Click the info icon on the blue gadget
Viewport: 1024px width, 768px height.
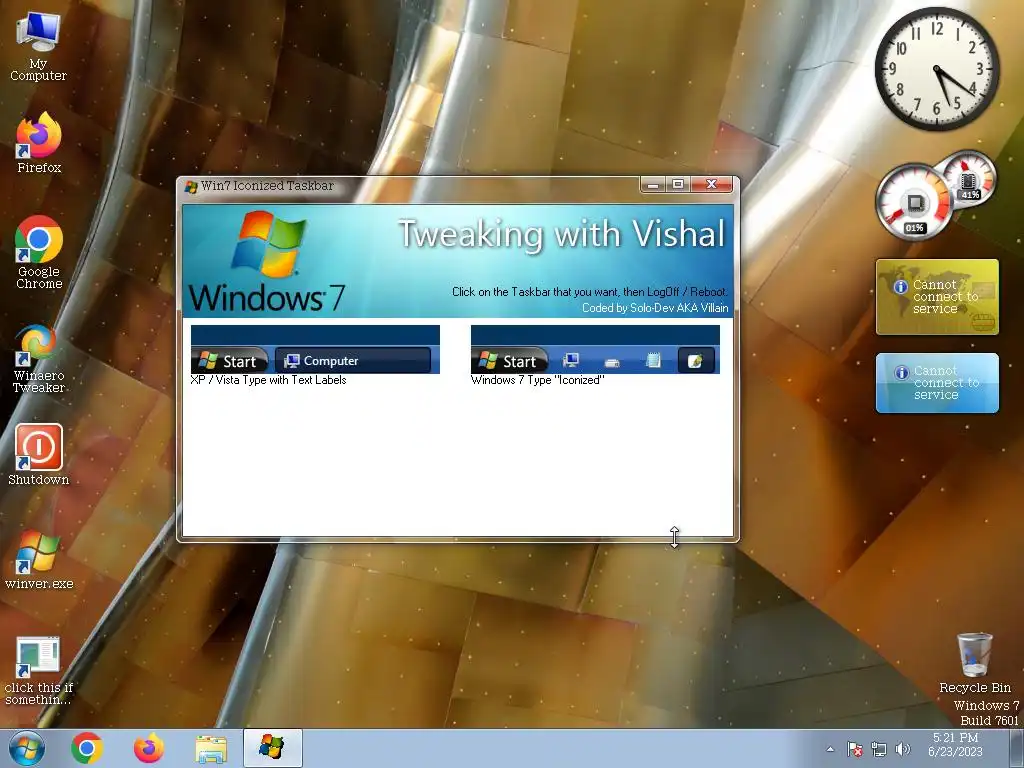tap(901, 372)
